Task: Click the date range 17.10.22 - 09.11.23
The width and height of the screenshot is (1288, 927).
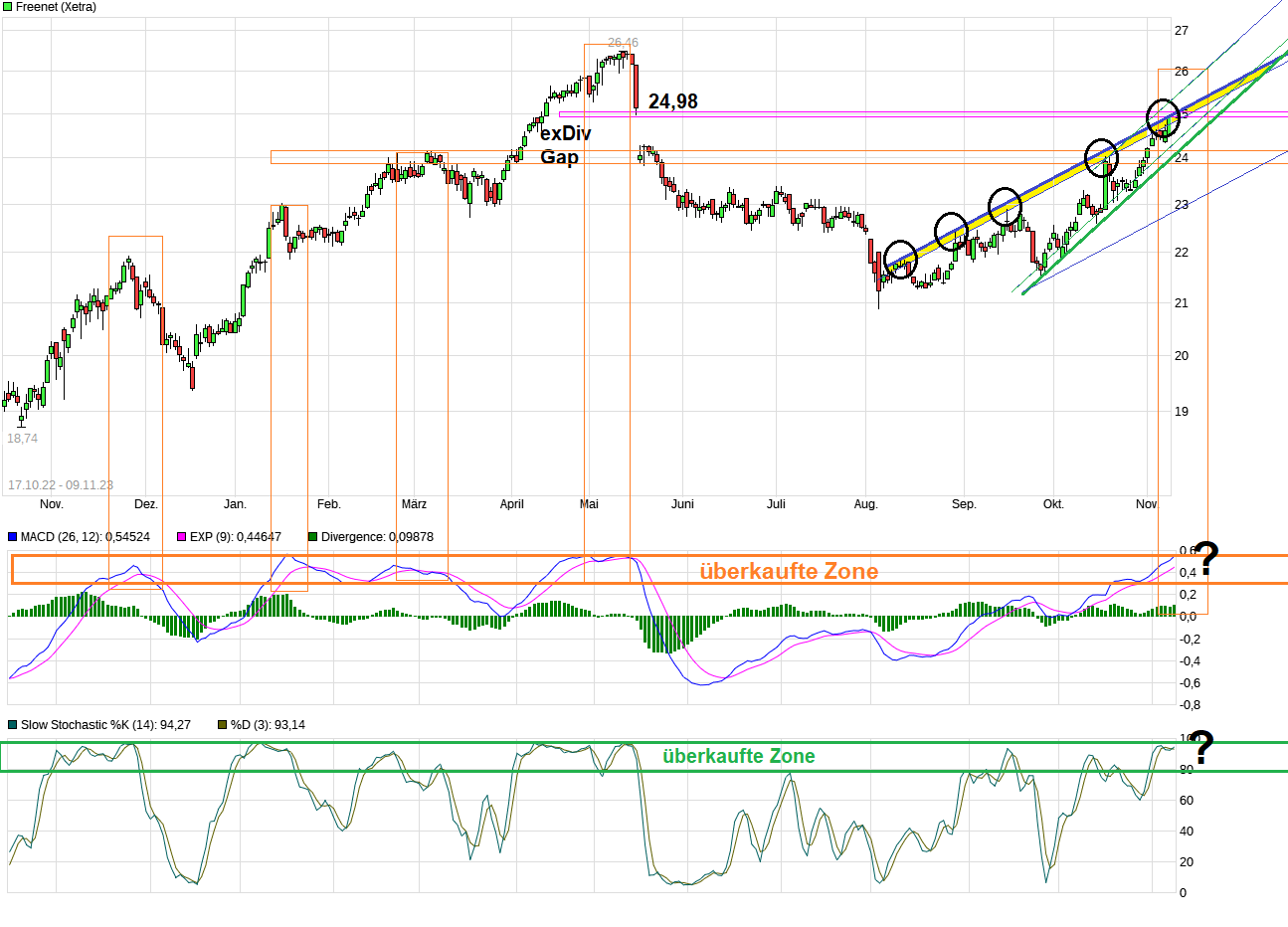Action: click(61, 485)
